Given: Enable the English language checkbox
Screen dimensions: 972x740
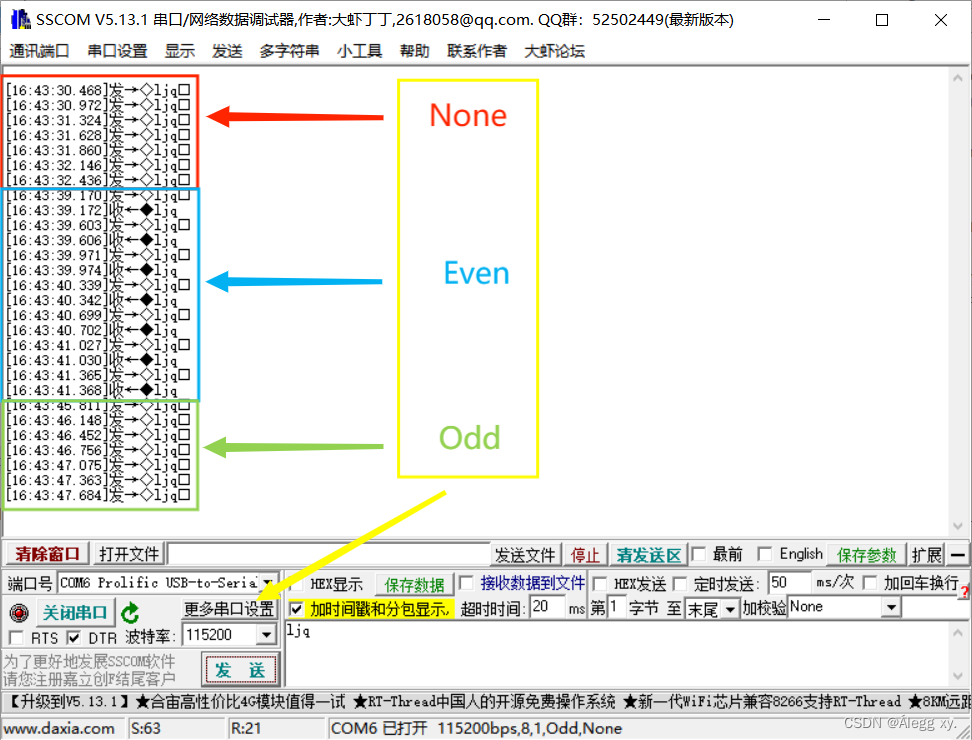Looking at the screenshot, I should point(766,553).
